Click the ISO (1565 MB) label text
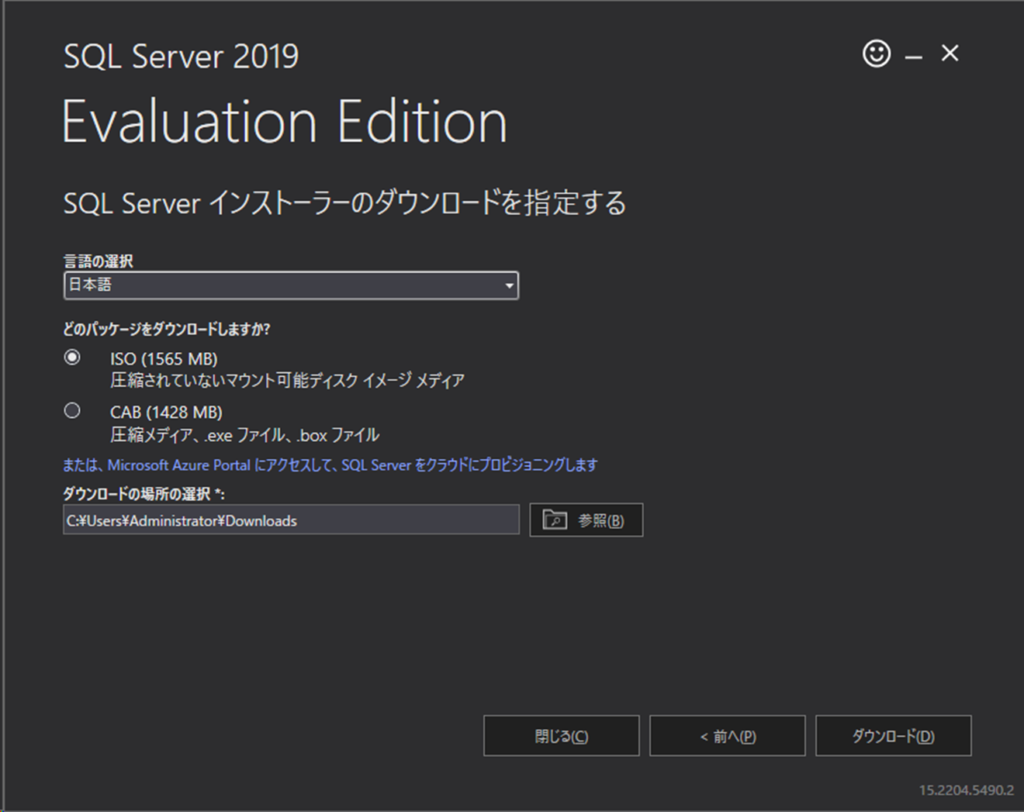The height and width of the screenshot is (812, 1024). [164, 359]
